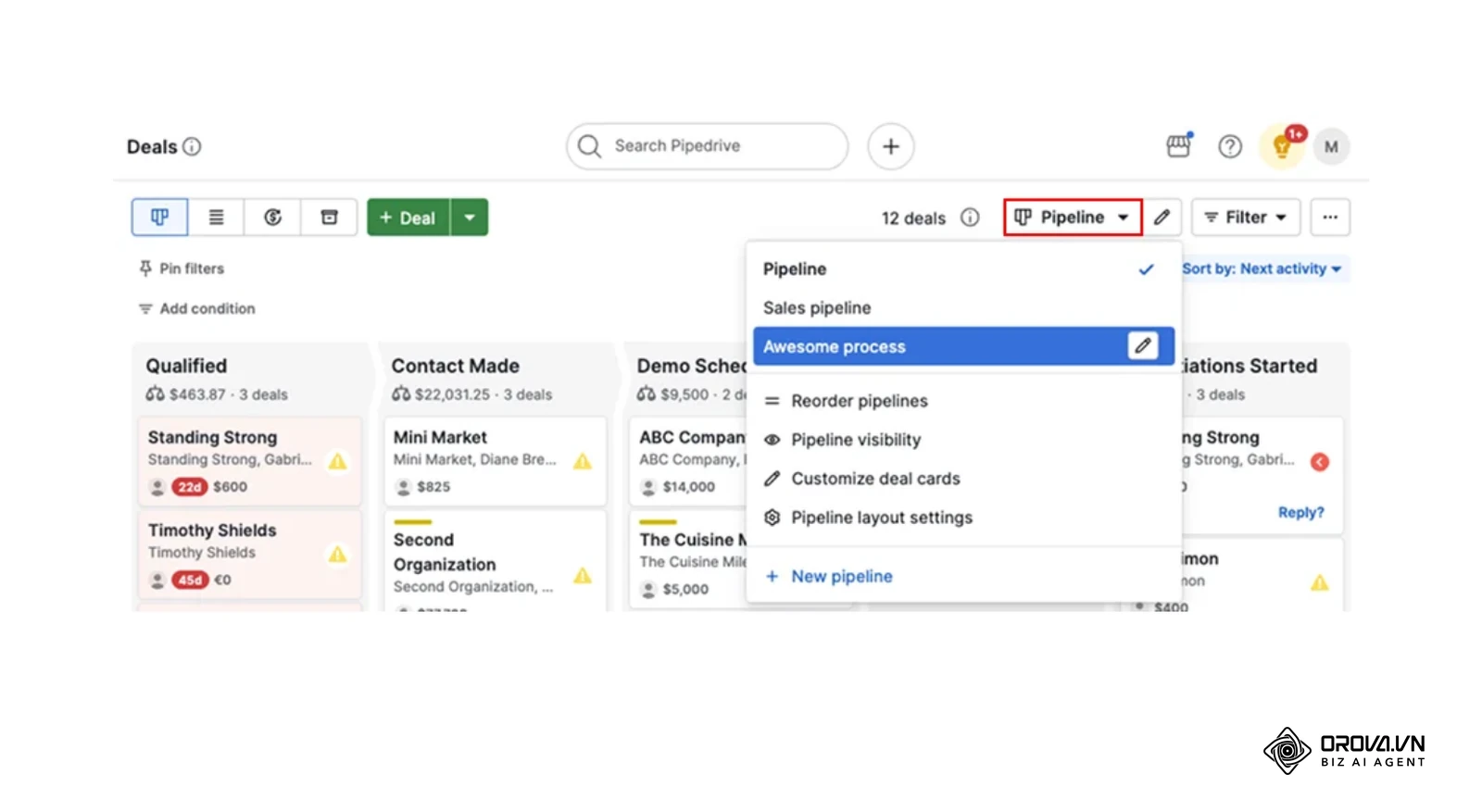Open the Sort by: Next activity dropdown

click(x=1262, y=269)
